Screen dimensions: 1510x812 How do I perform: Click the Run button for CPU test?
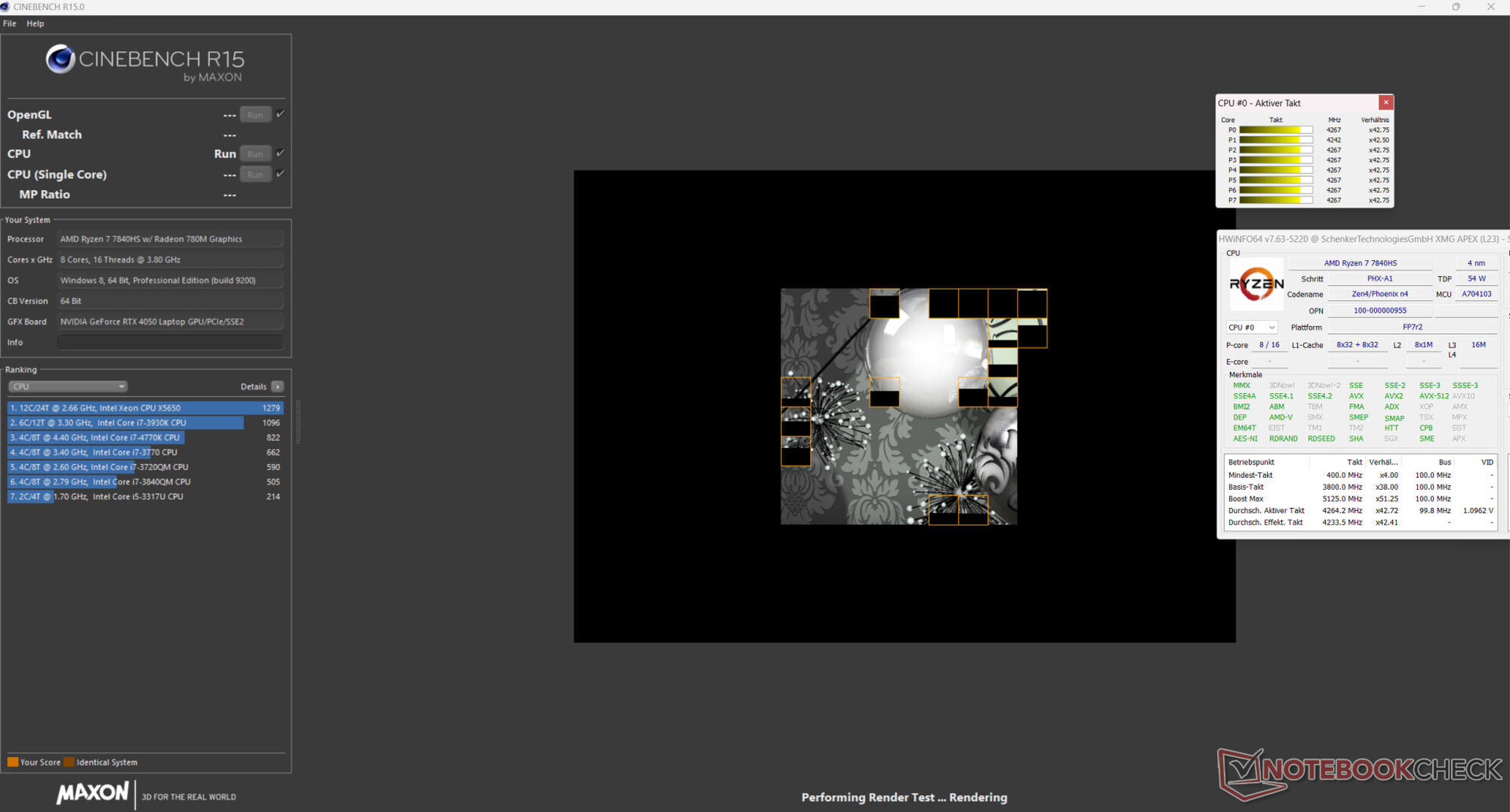256,154
